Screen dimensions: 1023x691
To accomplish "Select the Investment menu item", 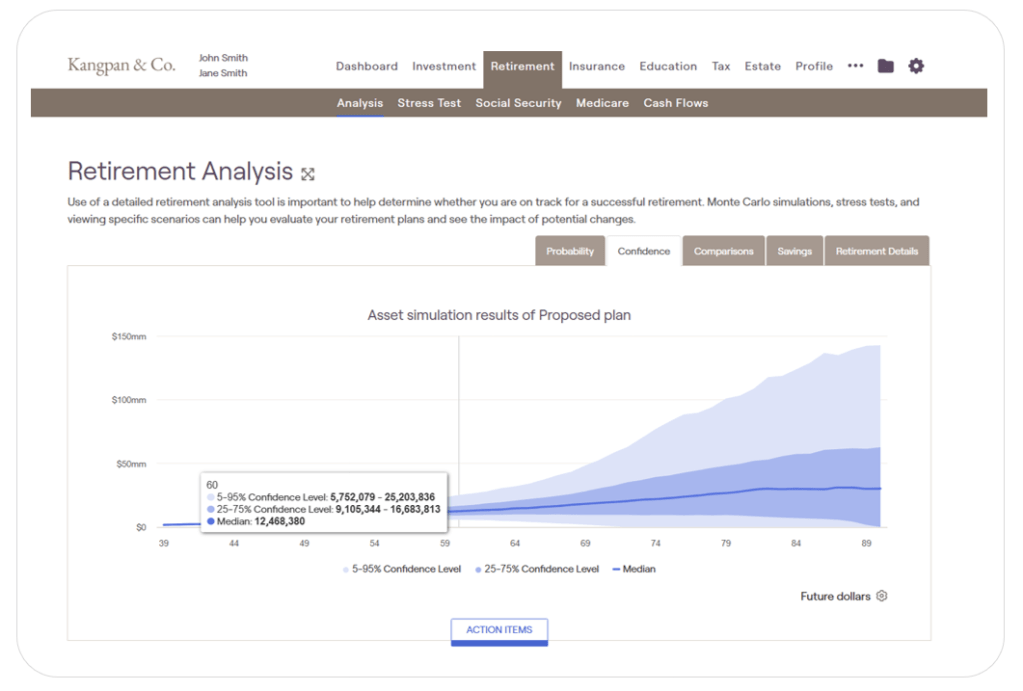I will pyautogui.click(x=444, y=66).
